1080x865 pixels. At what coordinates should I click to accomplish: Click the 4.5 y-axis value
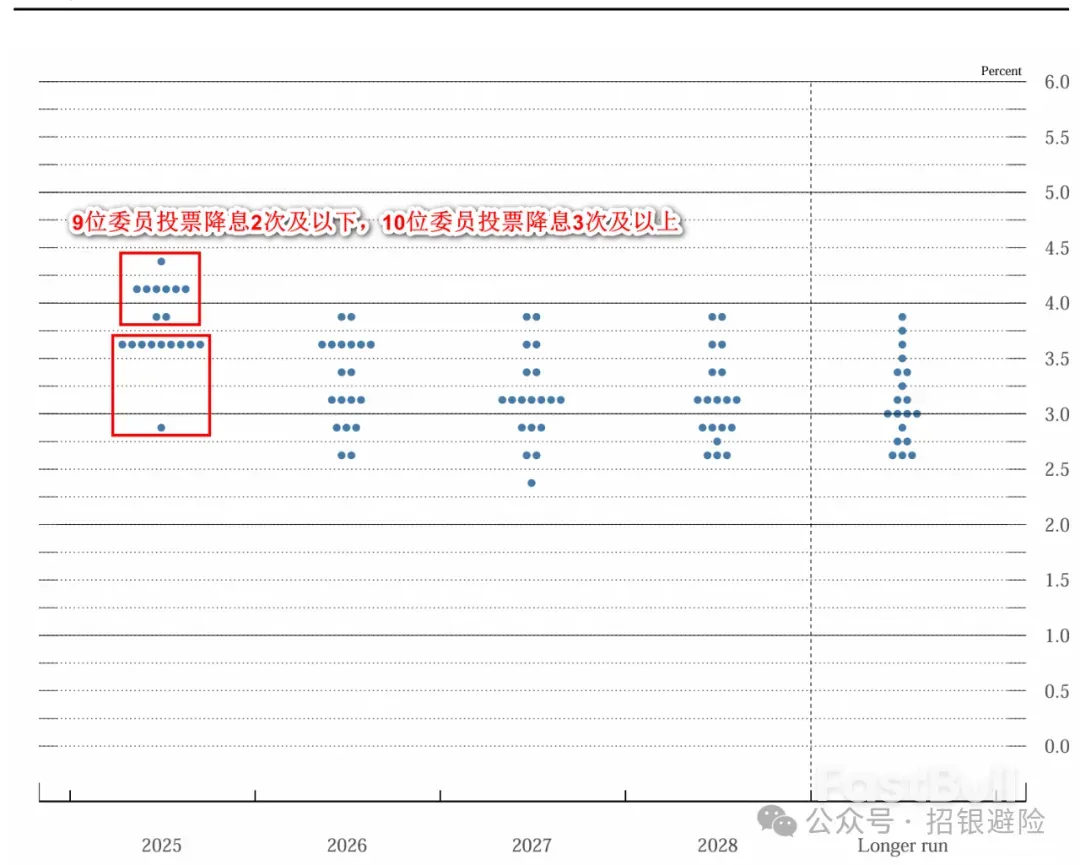coord(1057,248)
